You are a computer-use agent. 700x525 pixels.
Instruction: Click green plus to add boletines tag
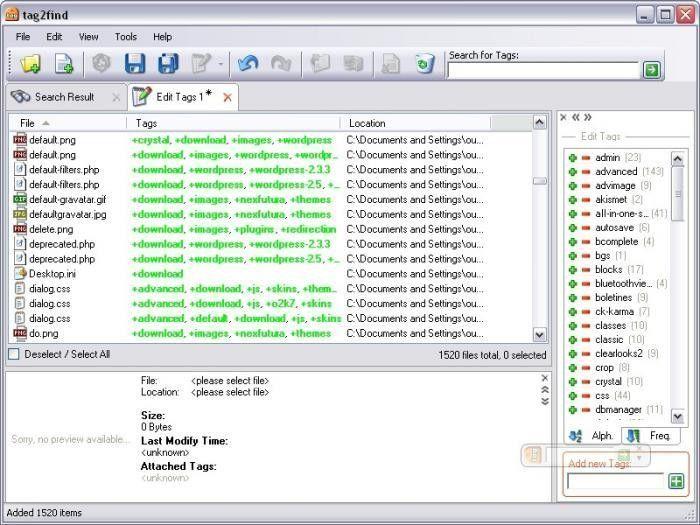573,298
